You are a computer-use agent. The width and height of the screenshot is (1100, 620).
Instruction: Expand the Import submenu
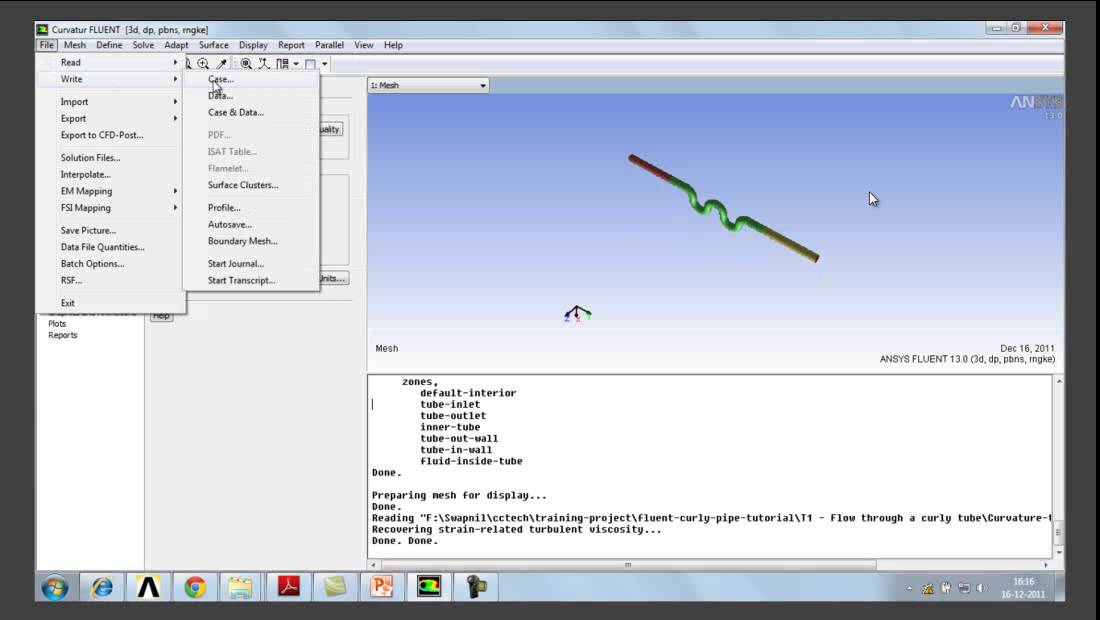tap(111, 102)
